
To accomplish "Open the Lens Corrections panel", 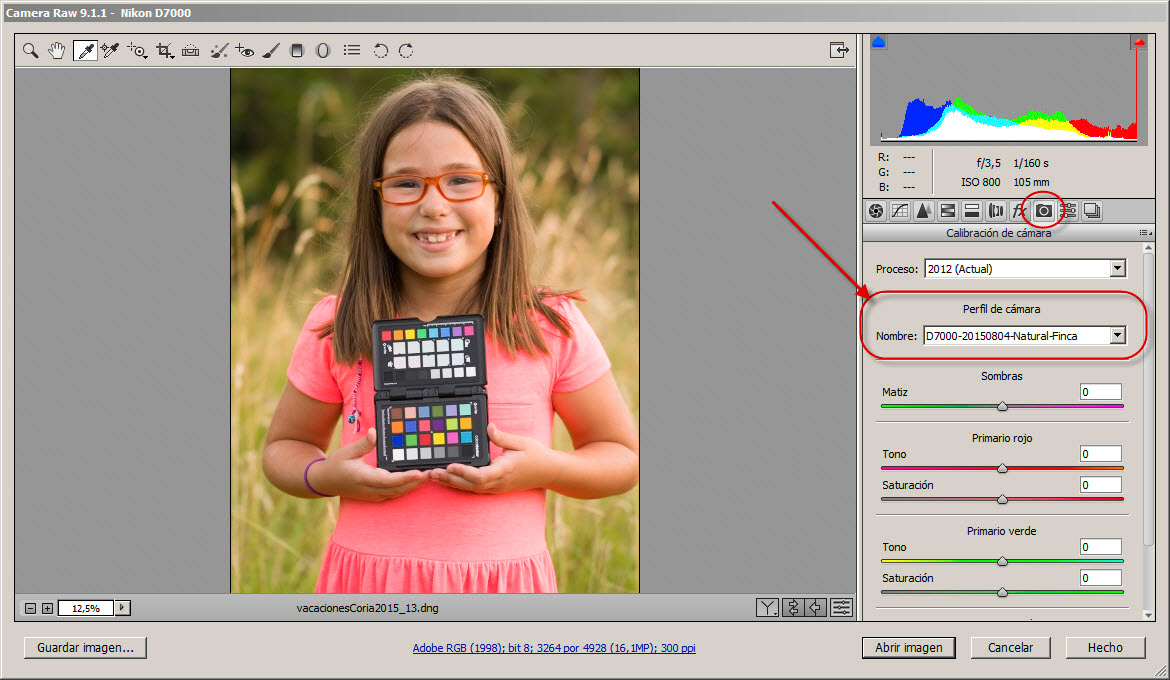I will (995, 210).
